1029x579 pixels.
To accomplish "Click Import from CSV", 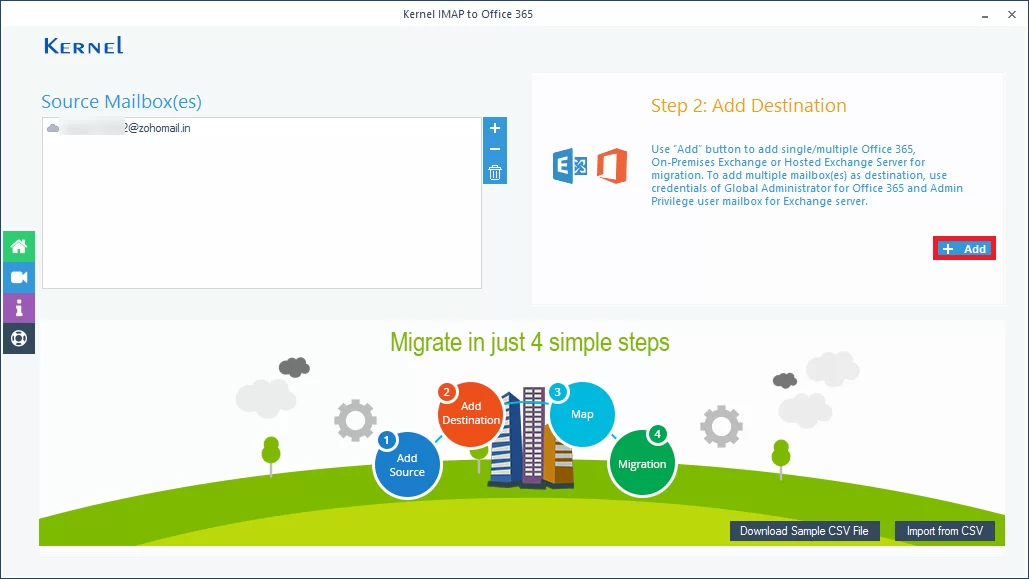I will click(945, 531).
